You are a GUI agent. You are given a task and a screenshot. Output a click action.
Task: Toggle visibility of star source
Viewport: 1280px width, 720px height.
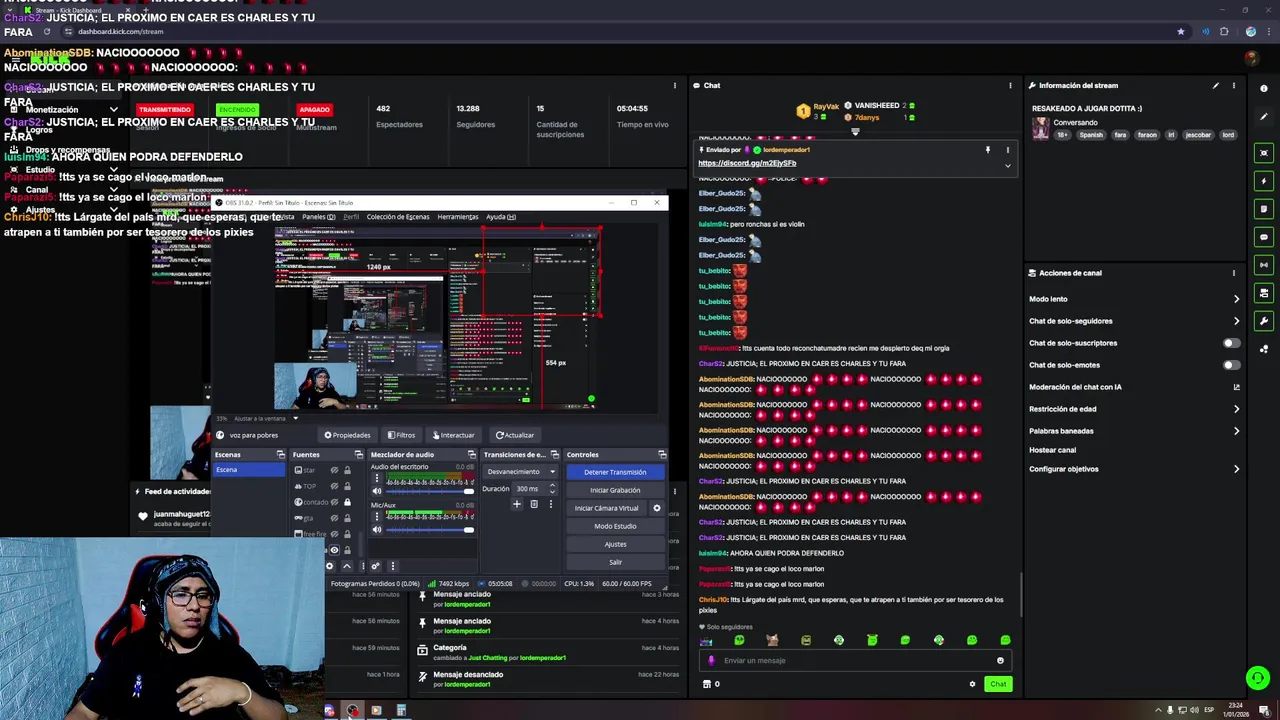[x=335, y=470]
